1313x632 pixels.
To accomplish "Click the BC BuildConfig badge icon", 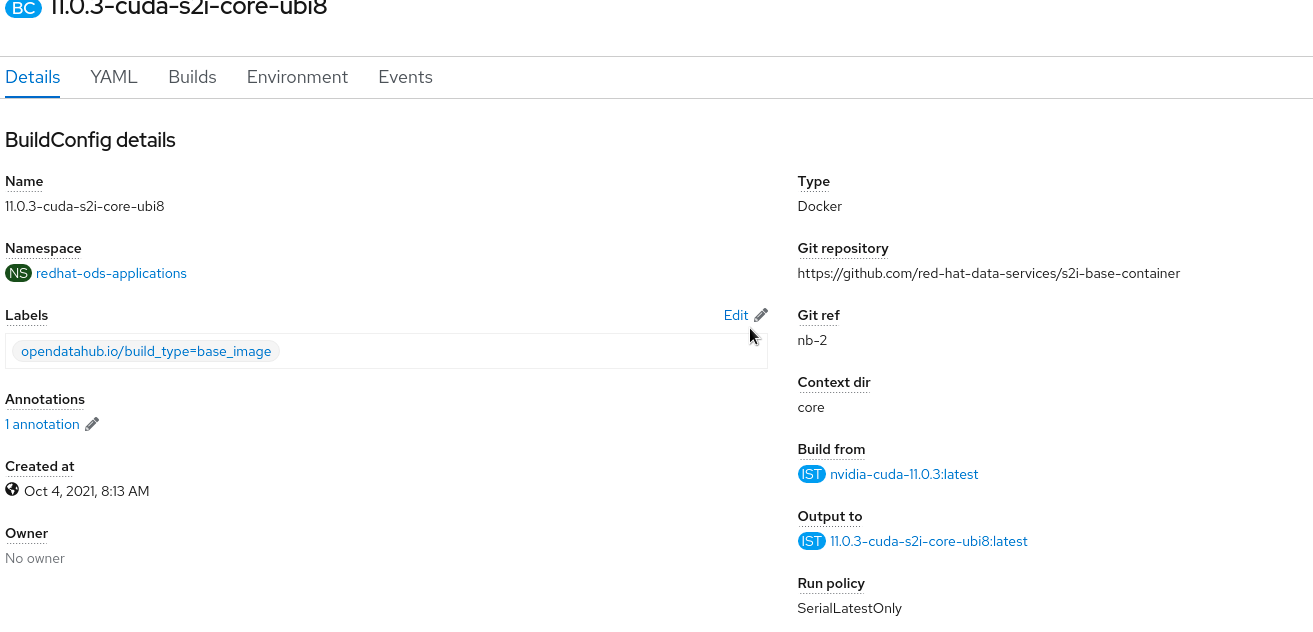I will tap(25, 8).
